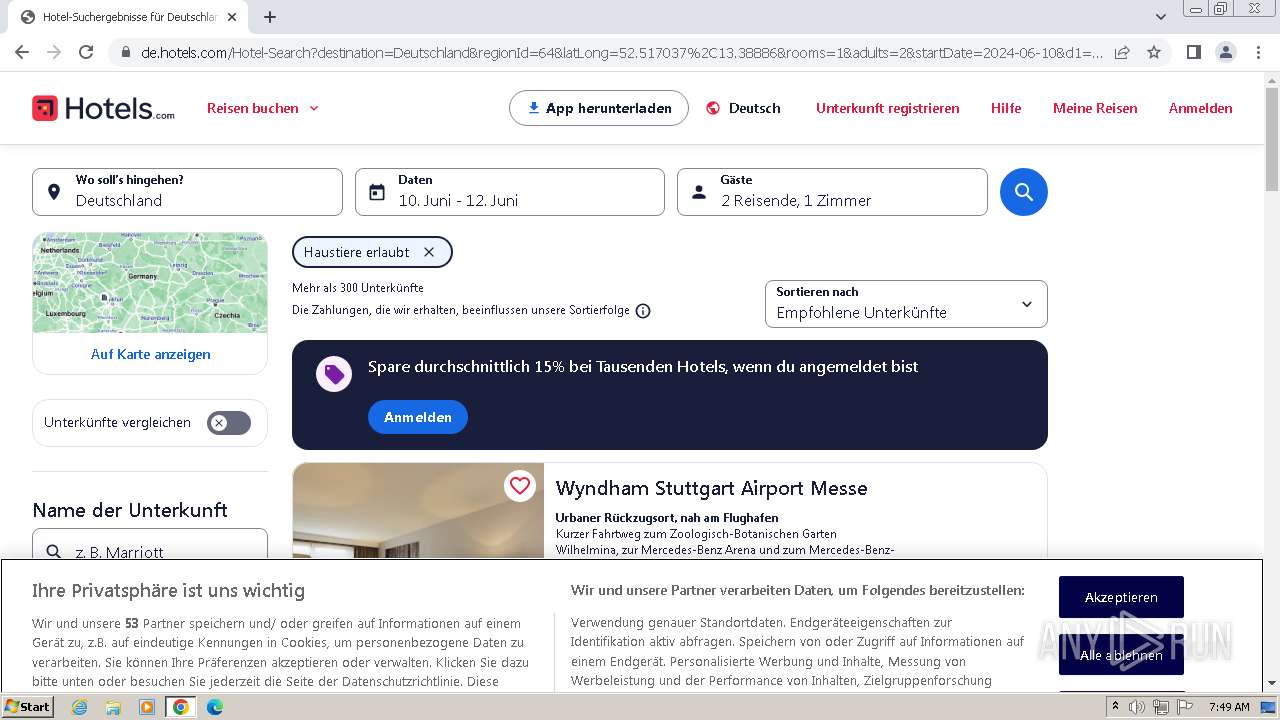
Task: Open File Explorer from taskbar
Action: (x=113, y=707)
